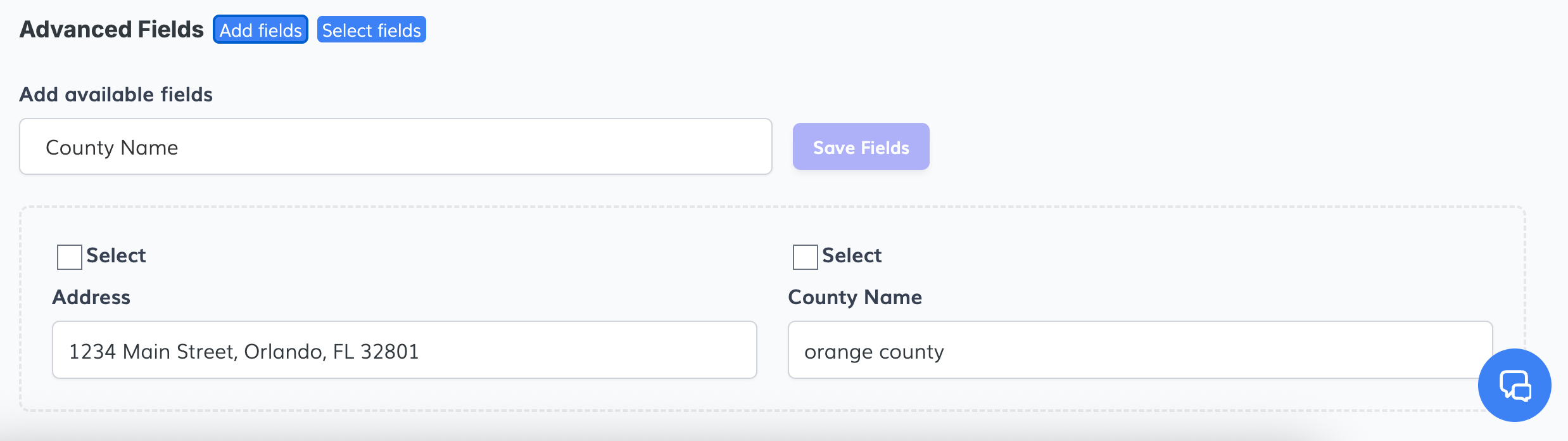Click into the Address text field

404,350
